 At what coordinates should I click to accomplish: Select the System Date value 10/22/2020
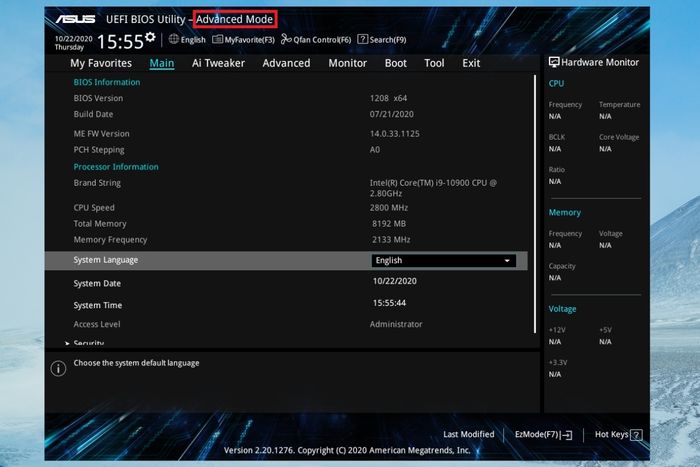(395, 281)
